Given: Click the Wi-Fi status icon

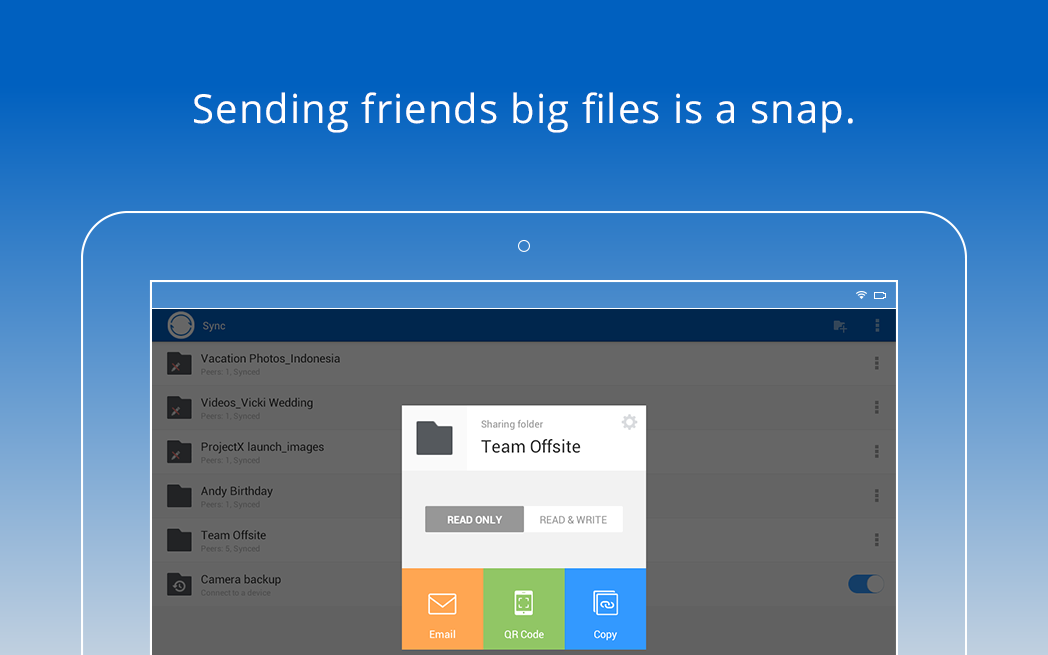Looking at the screenshot, I should tap(861, 295).
